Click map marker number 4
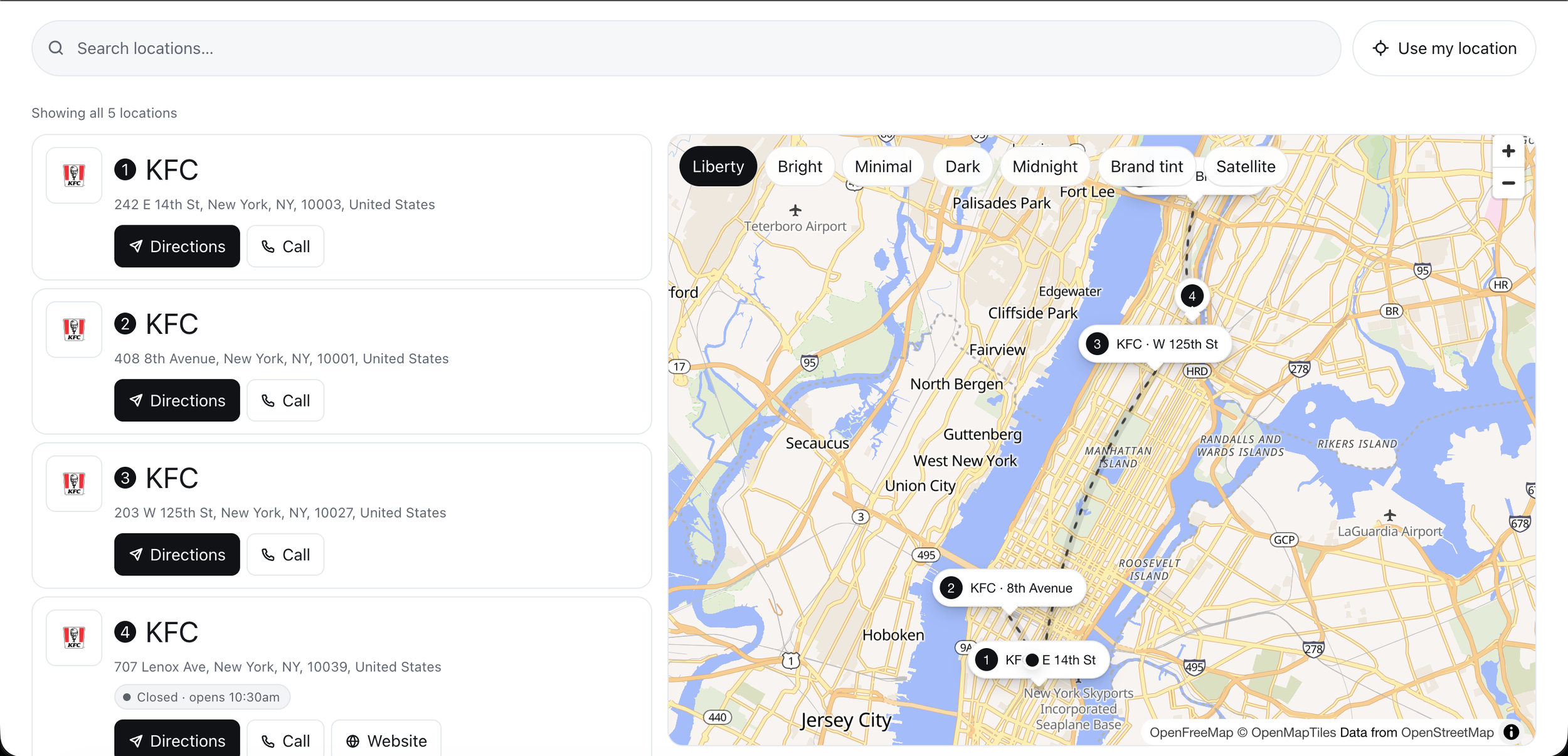 [x=1192, y=296]
